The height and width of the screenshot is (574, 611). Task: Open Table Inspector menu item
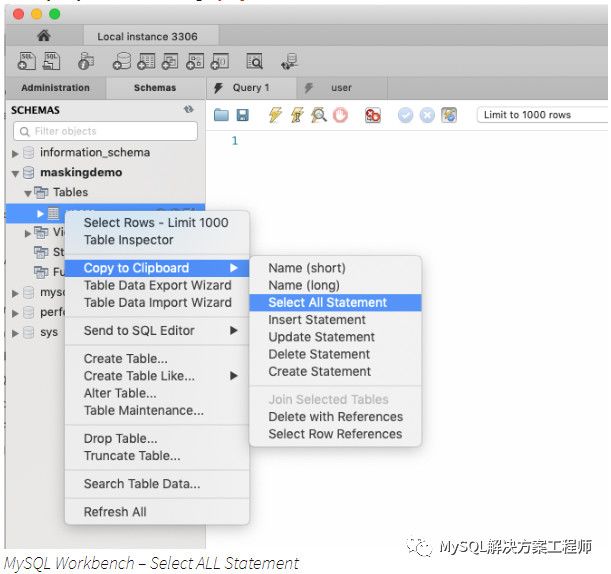[x=157, y=240]
